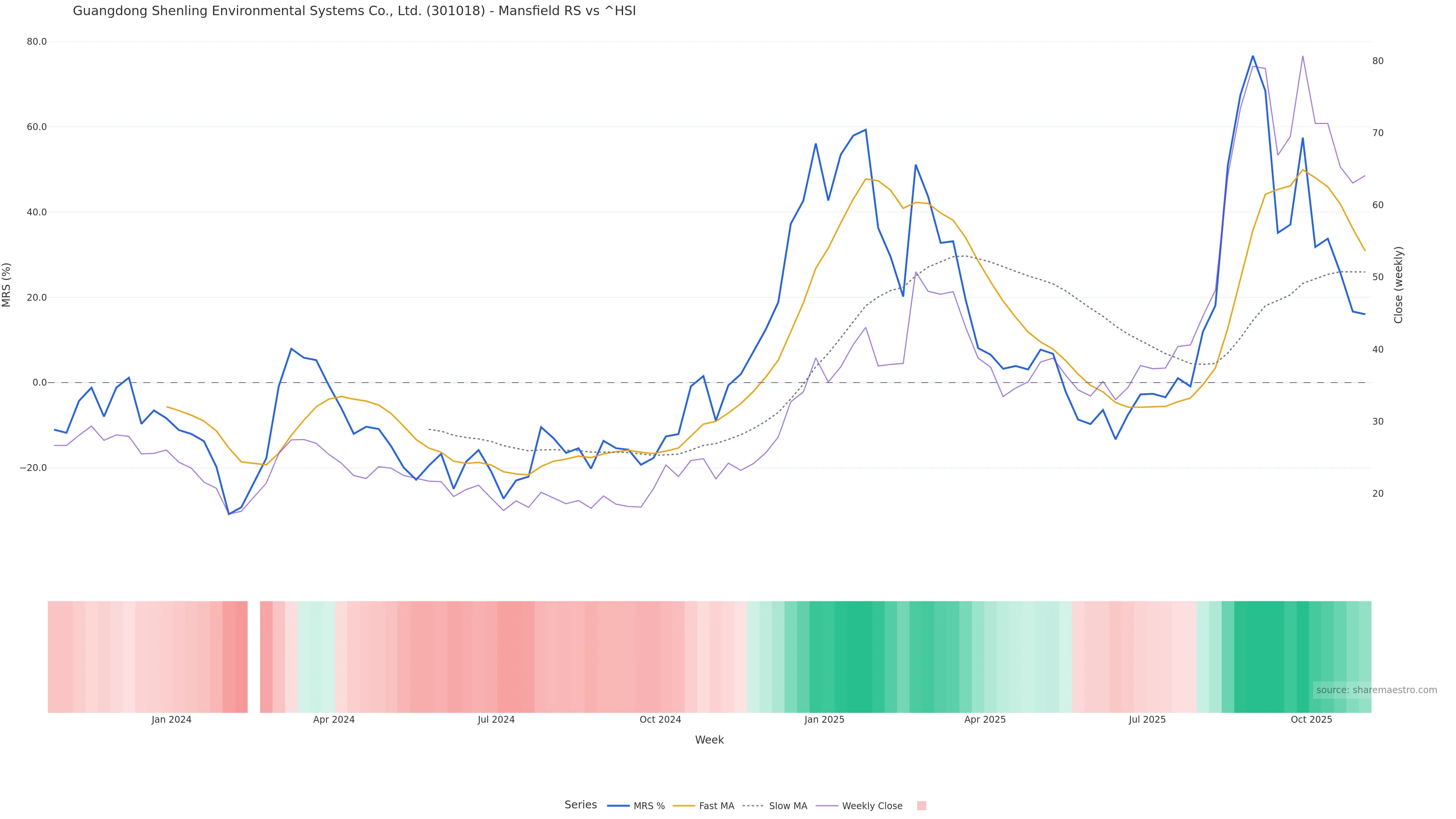Click the −20.0 left y-axis tick
This screenshot has height=819, width=1456.
(x=33, y=468)
